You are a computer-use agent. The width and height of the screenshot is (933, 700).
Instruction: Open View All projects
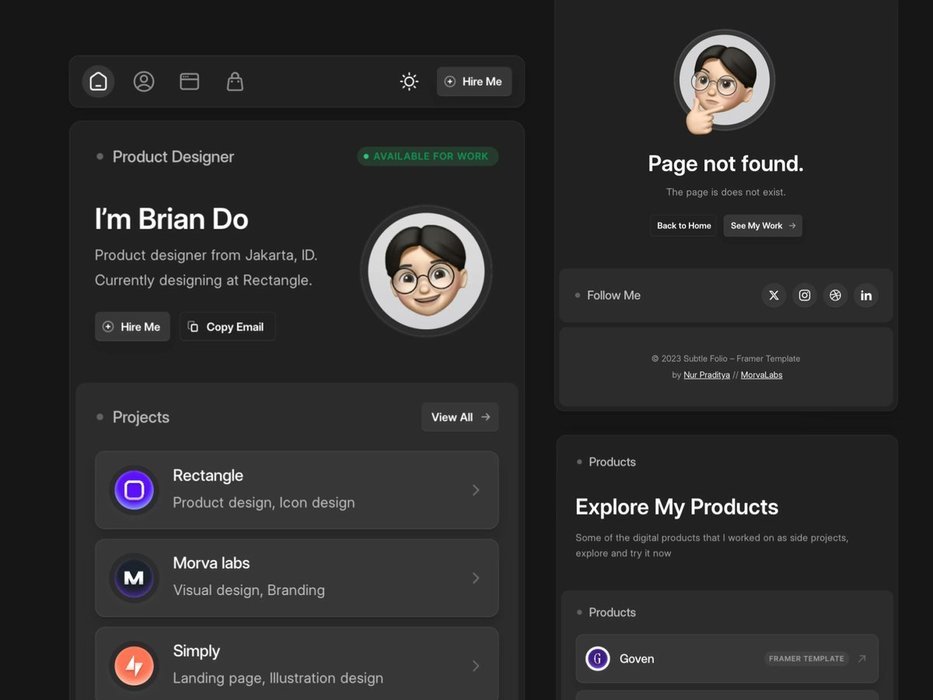[x=460, y=417]
